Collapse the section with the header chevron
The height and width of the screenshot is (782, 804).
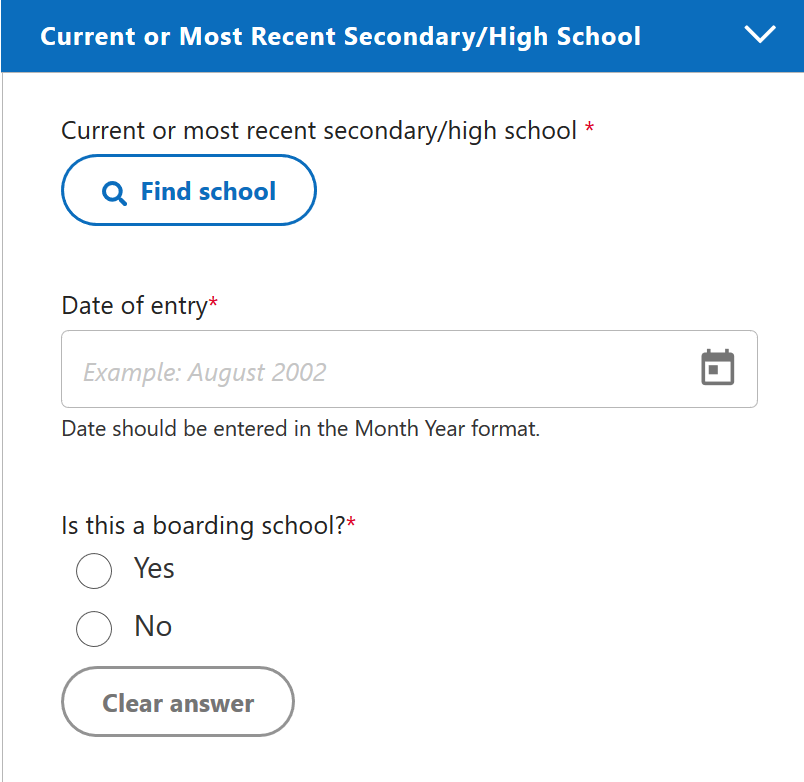[760, 35]
